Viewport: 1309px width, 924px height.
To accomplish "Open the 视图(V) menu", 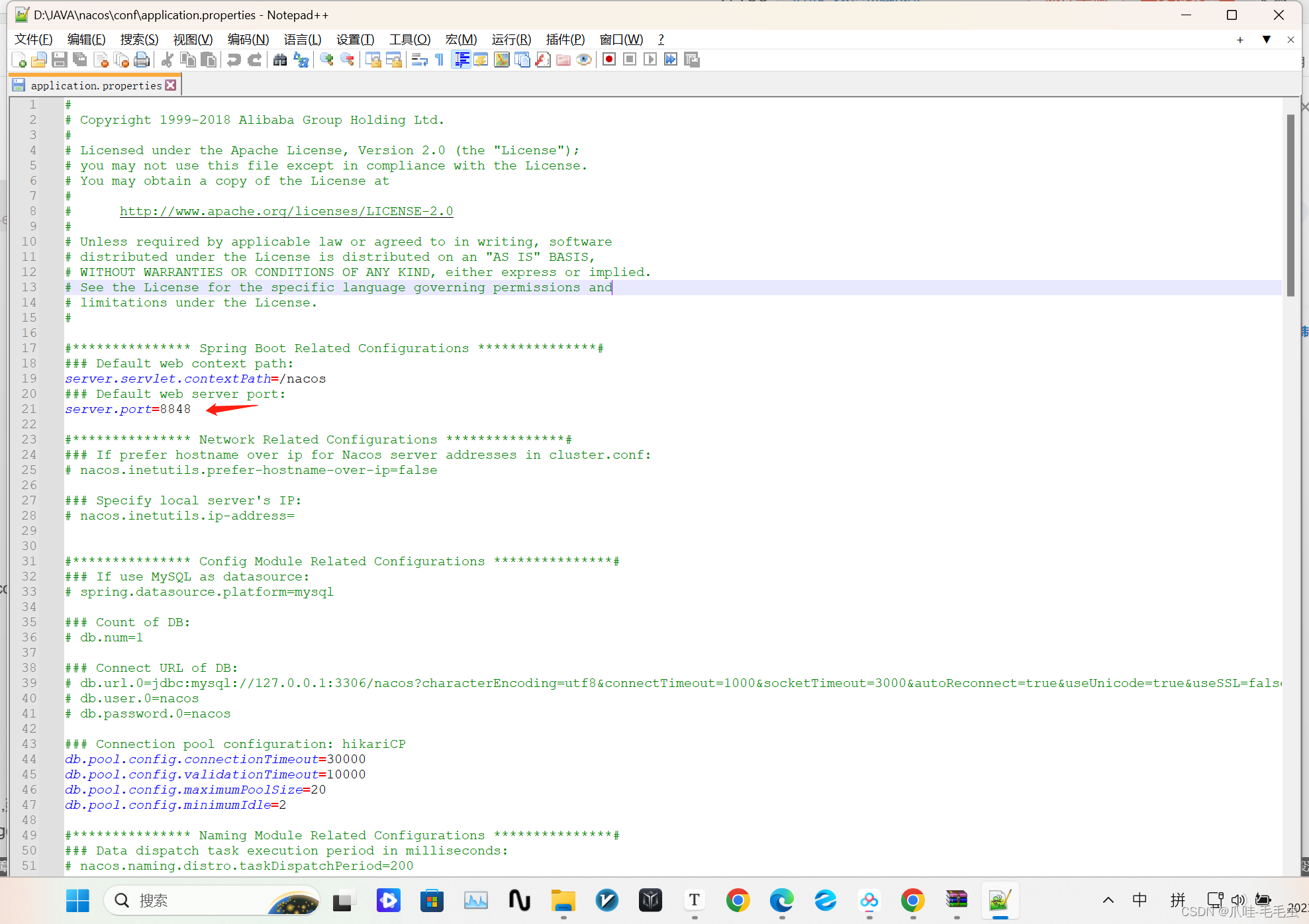I will tap(193, 40).
